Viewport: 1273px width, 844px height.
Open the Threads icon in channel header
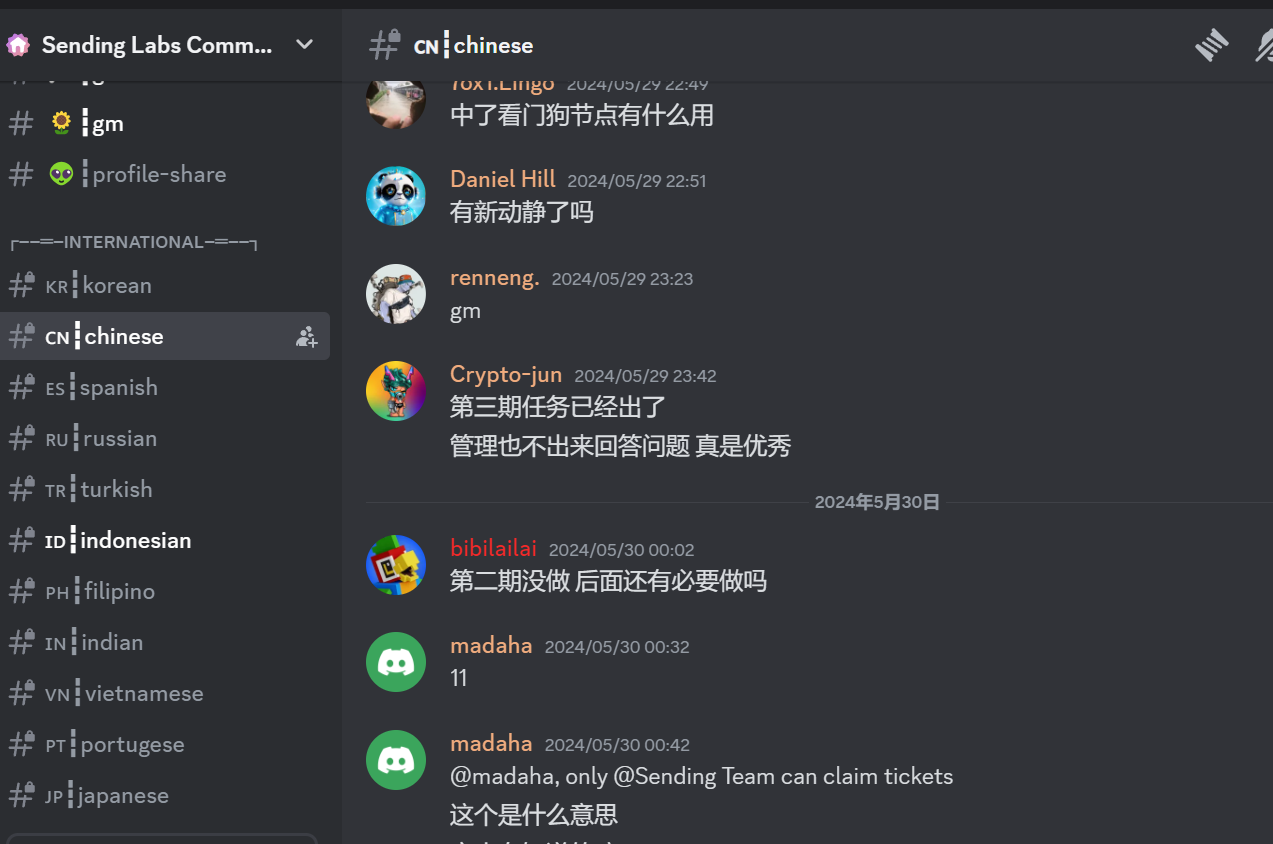(1211, 45)
